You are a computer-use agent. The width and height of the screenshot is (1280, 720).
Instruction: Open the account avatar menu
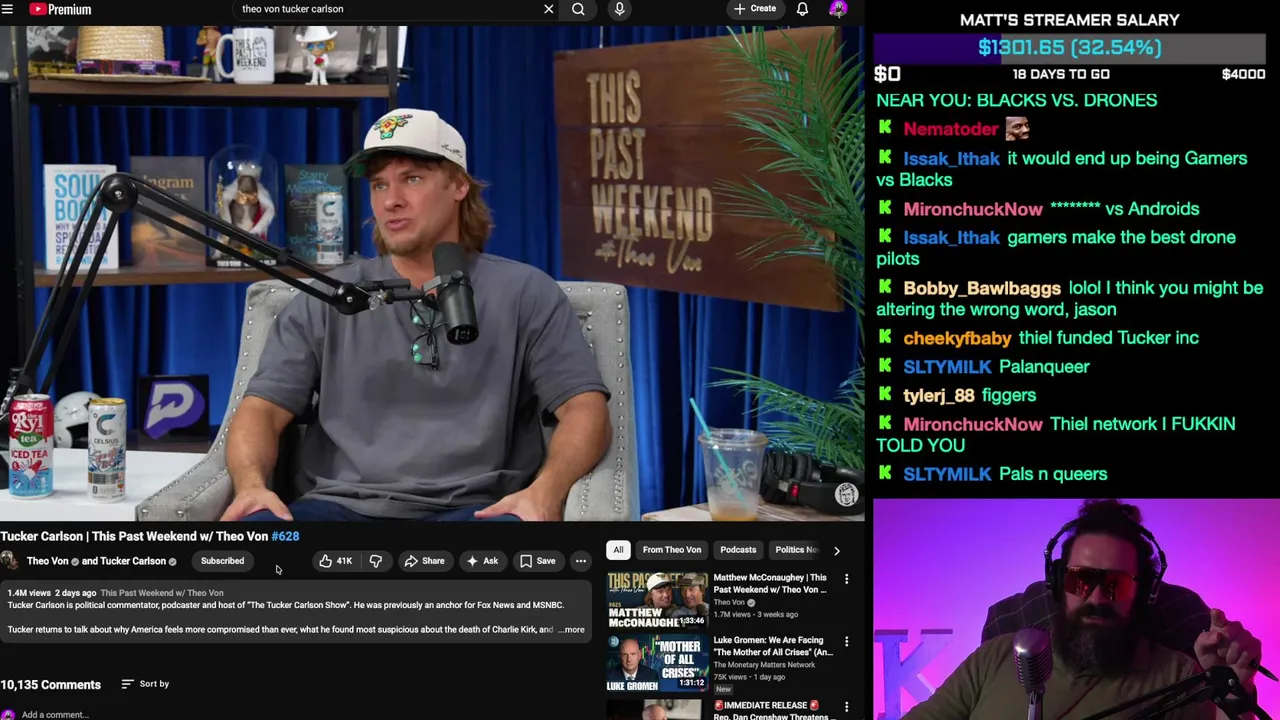coord(838,9)
